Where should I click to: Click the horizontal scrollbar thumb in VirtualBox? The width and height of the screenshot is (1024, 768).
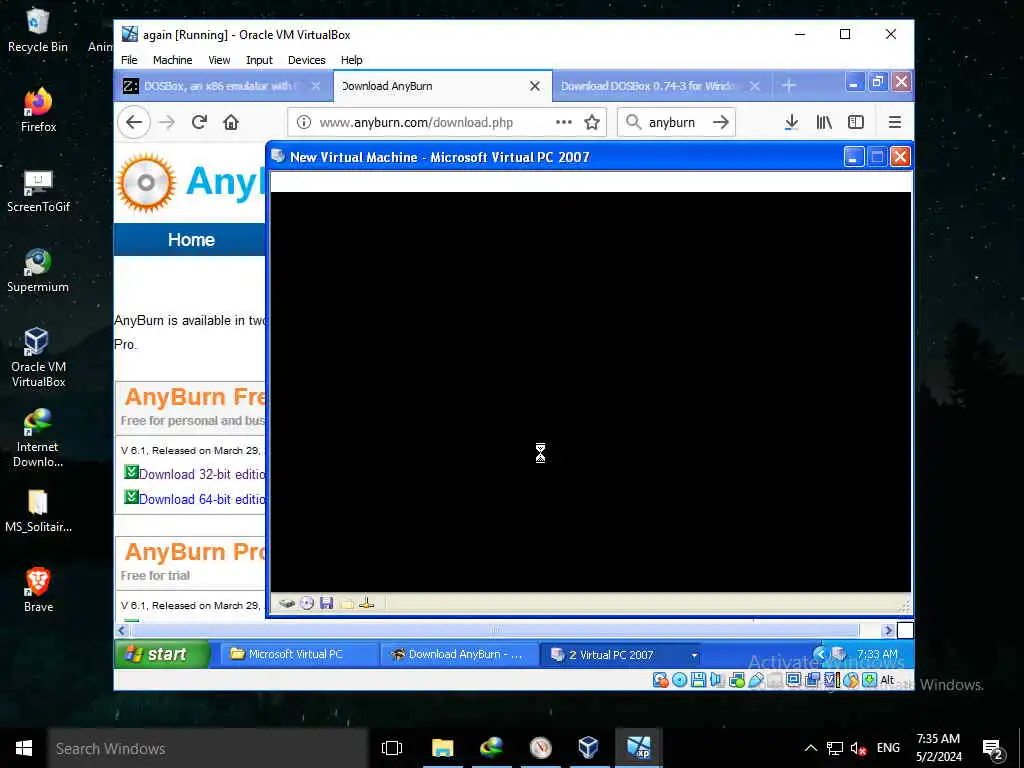[x=495, y=630]
